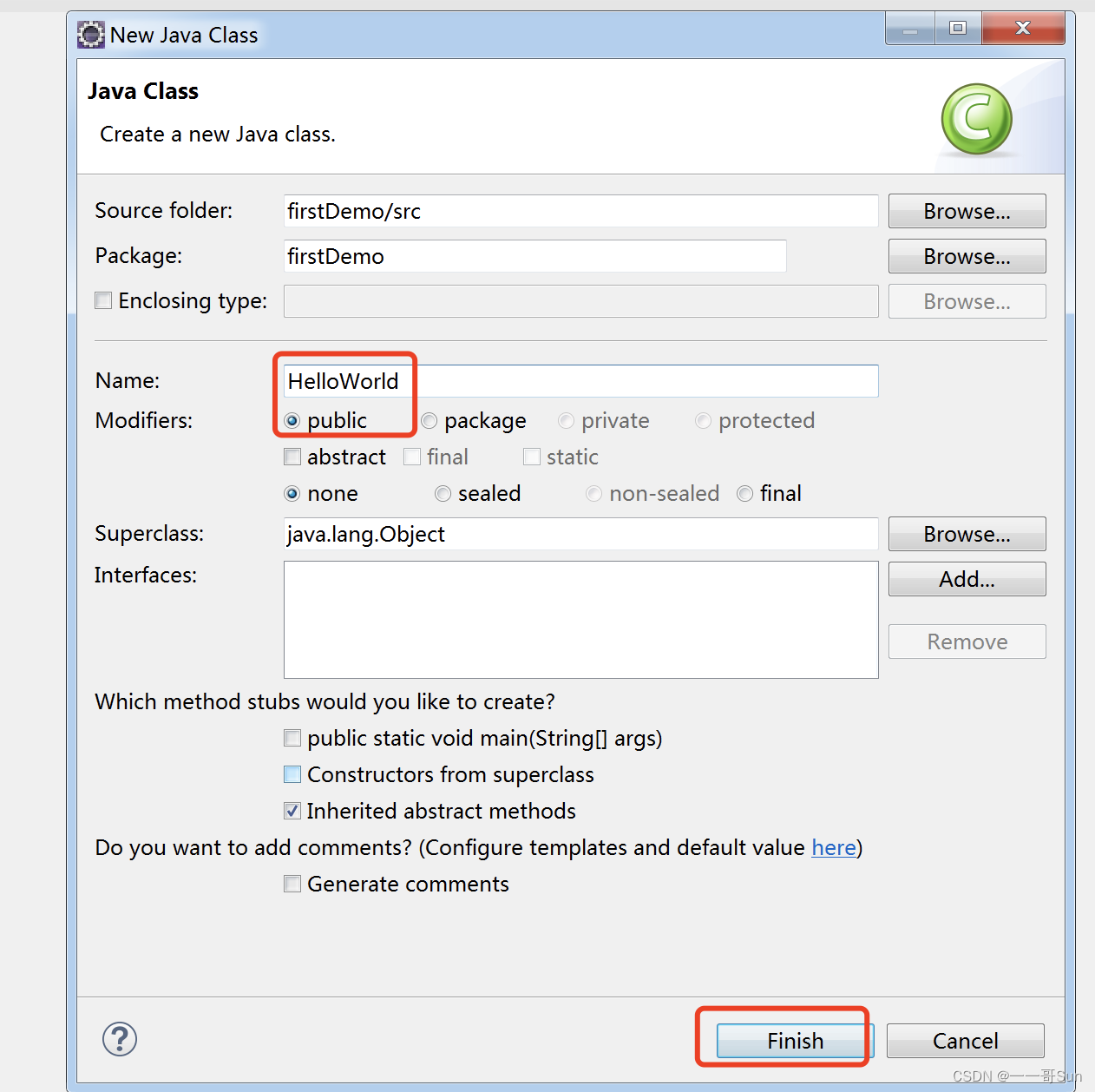
Task: Enable the Enclosing type checkbox
Action: [x=103, y=300]
